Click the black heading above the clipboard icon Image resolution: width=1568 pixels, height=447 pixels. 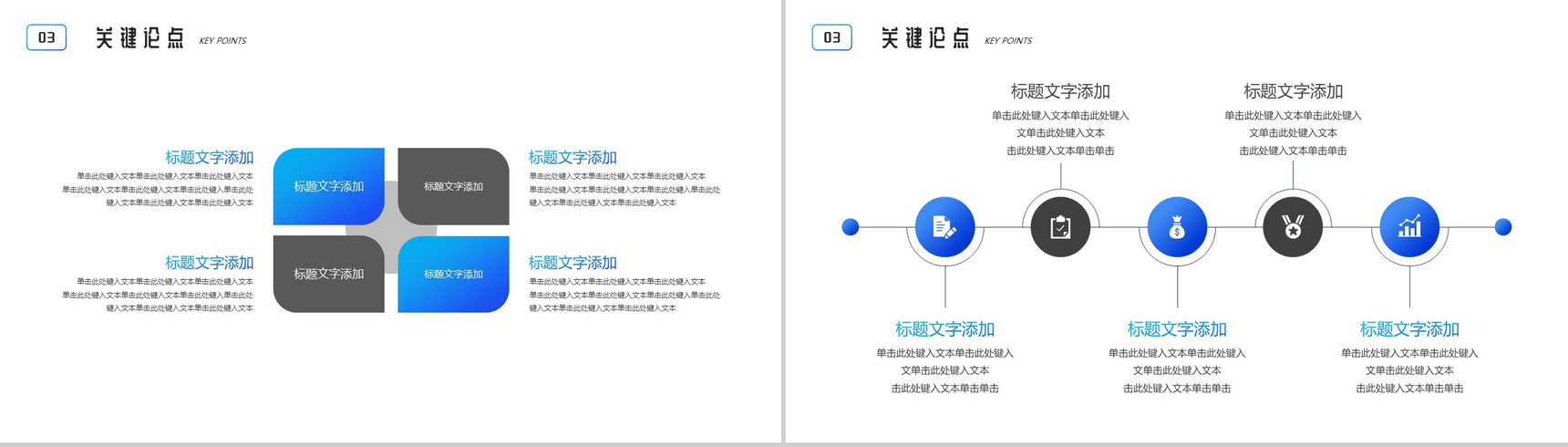pos(1060,91)
